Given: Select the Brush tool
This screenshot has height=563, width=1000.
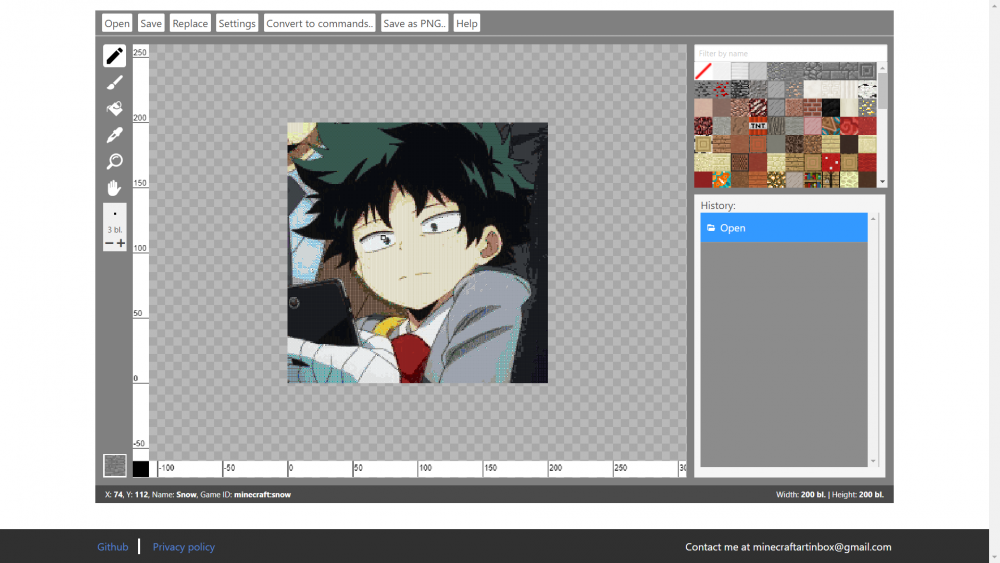Looking at the screenshot, I should tap(114, 82).
